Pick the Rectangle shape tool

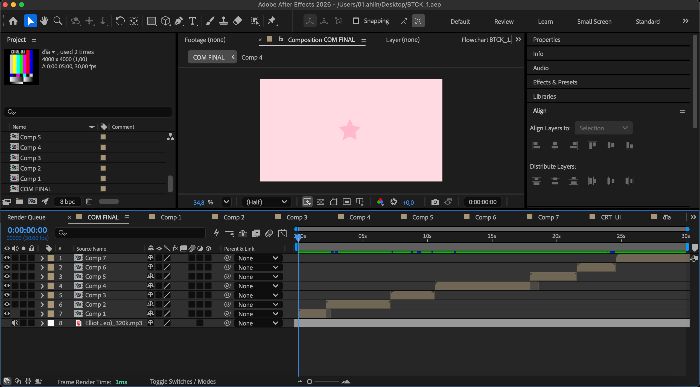151,21
